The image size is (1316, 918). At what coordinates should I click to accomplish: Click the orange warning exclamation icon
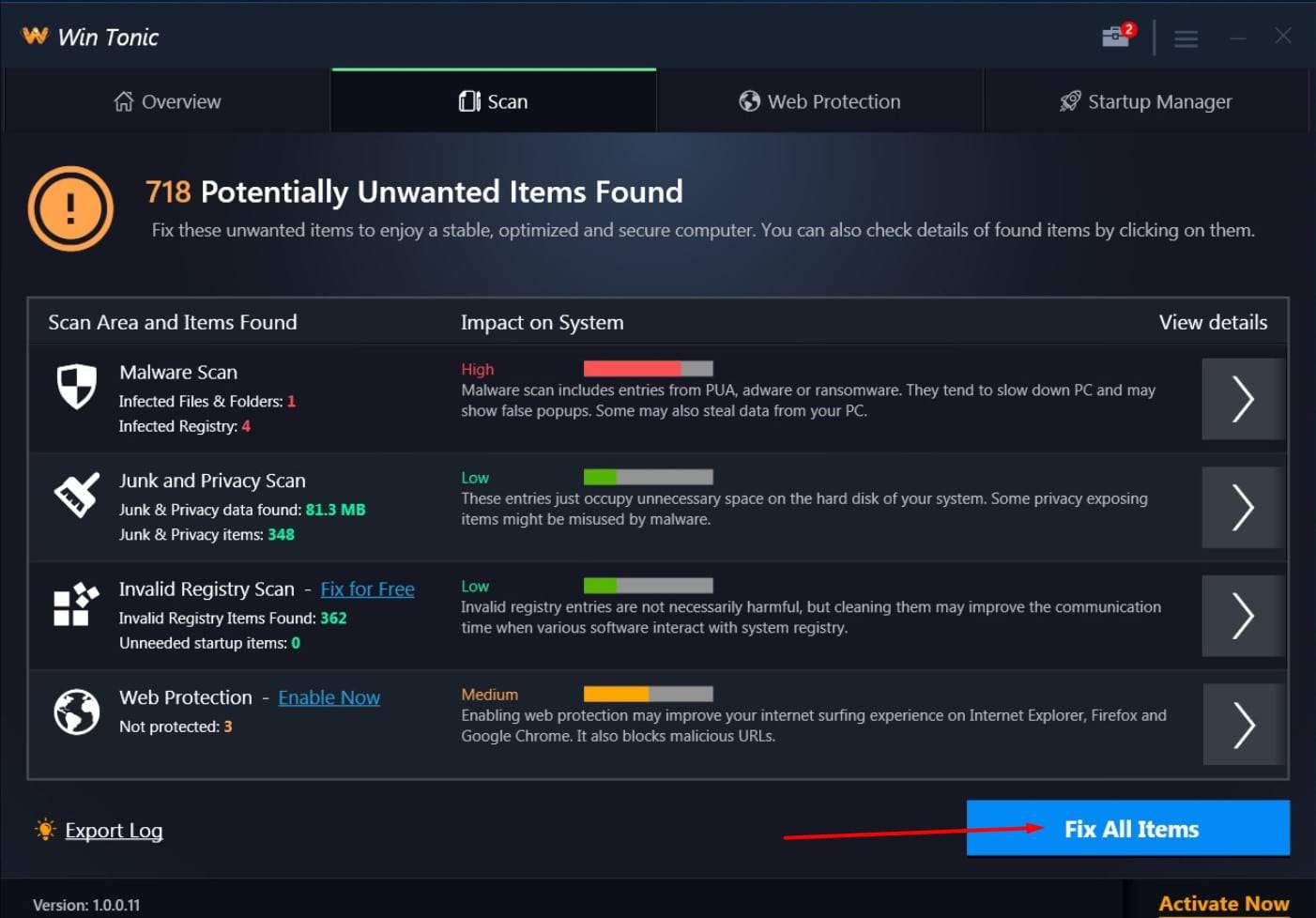coord(70,208)
